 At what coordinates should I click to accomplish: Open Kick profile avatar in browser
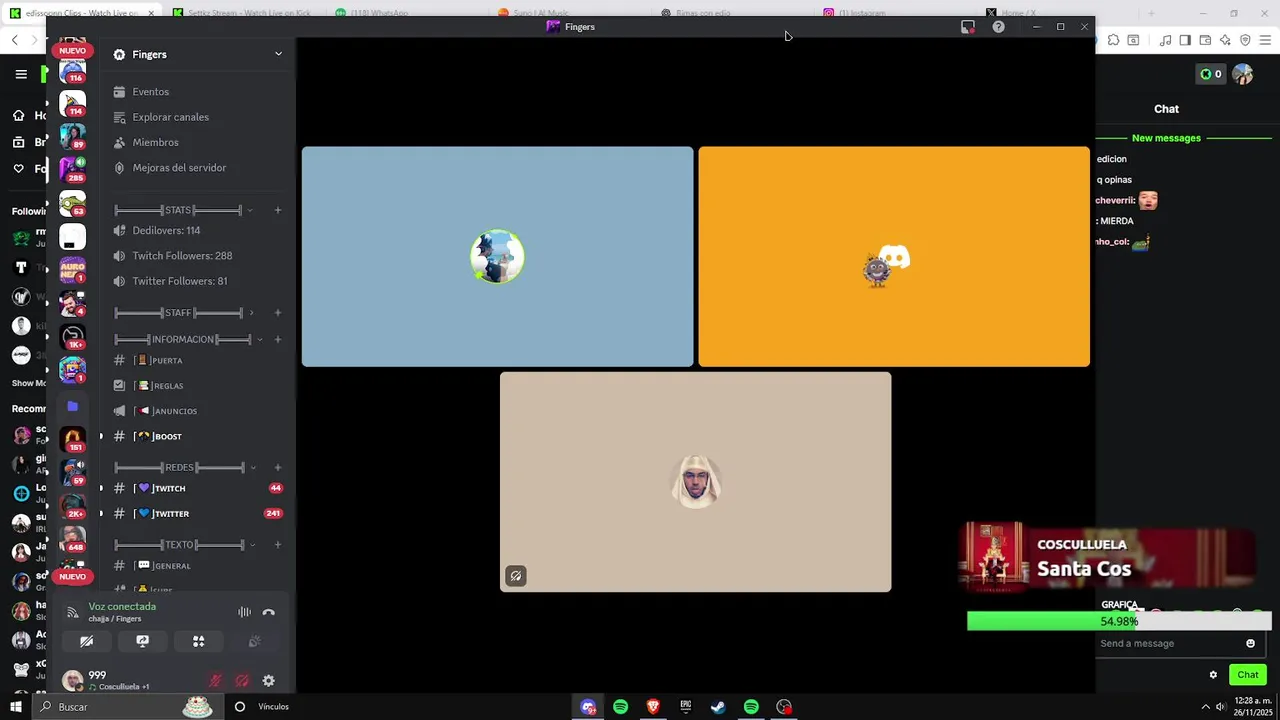[x=1243, y=74]
